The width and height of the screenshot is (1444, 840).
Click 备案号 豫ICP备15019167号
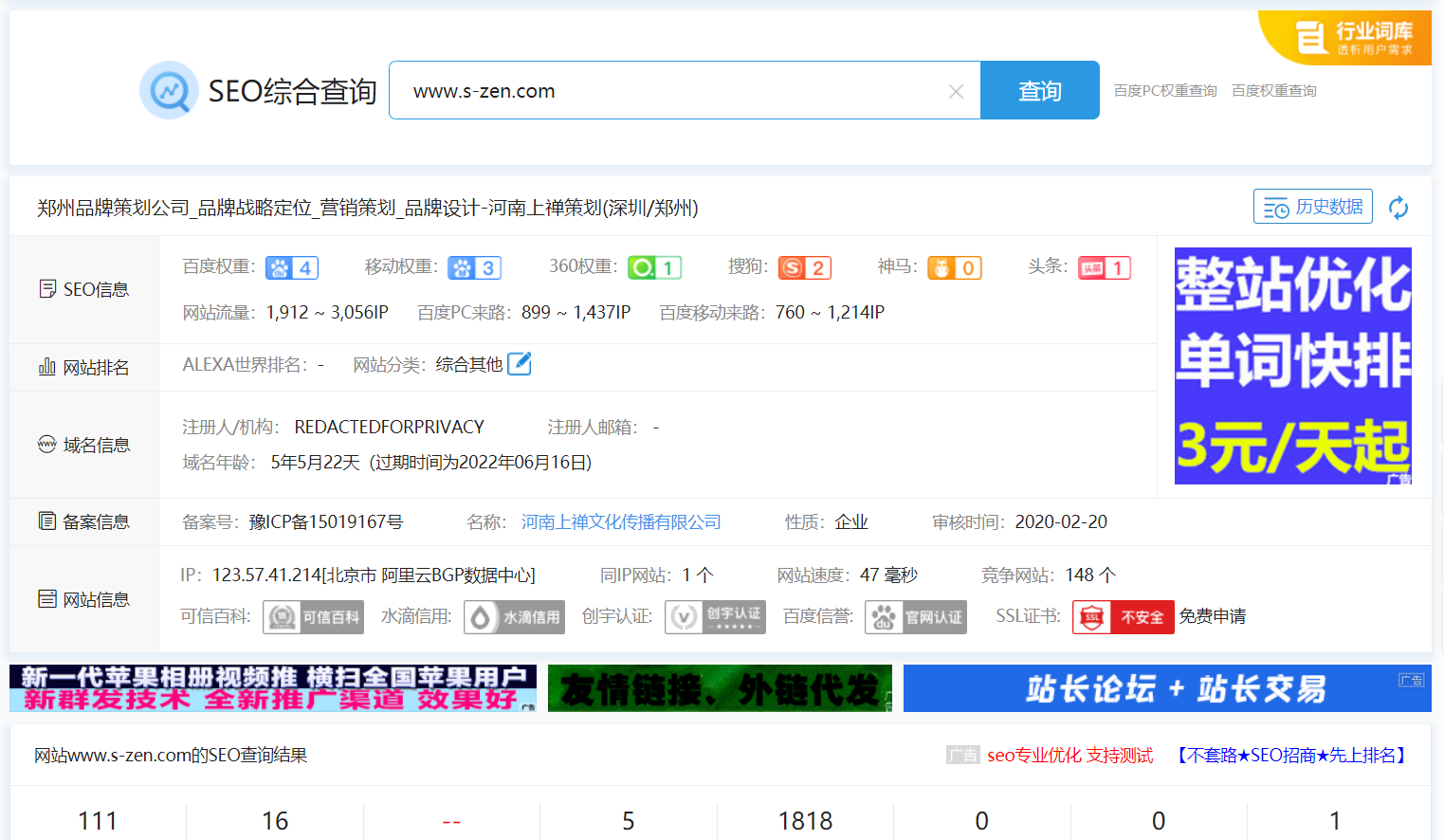click(326, 522)
